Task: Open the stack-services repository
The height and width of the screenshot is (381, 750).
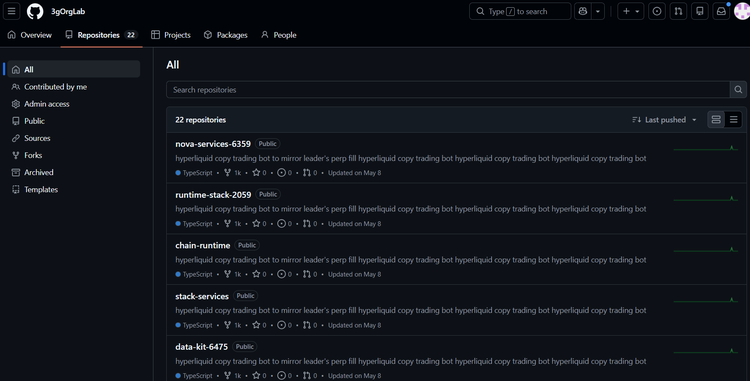Action: tap(202, 296)
